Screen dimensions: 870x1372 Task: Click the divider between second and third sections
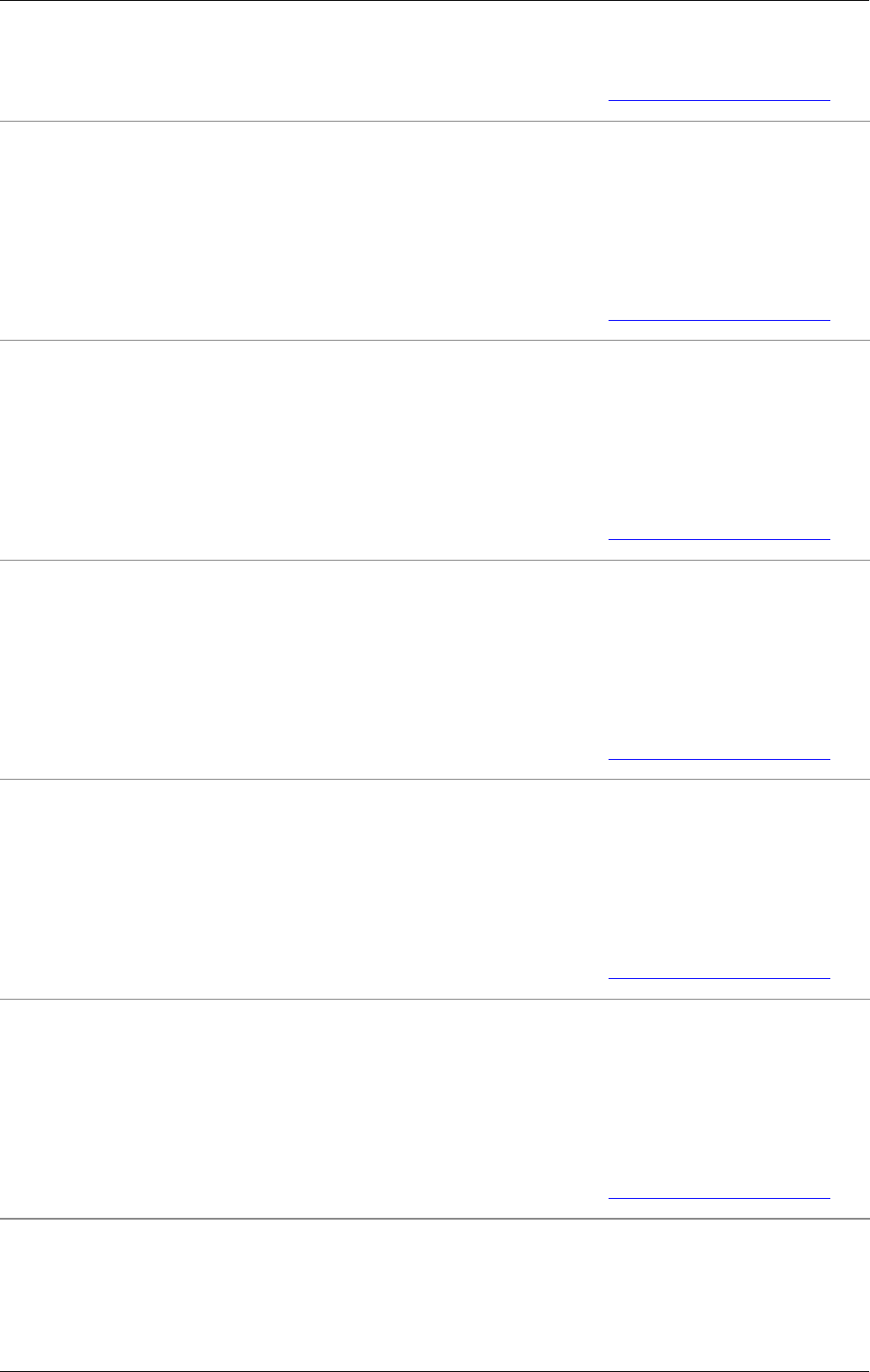435,340
